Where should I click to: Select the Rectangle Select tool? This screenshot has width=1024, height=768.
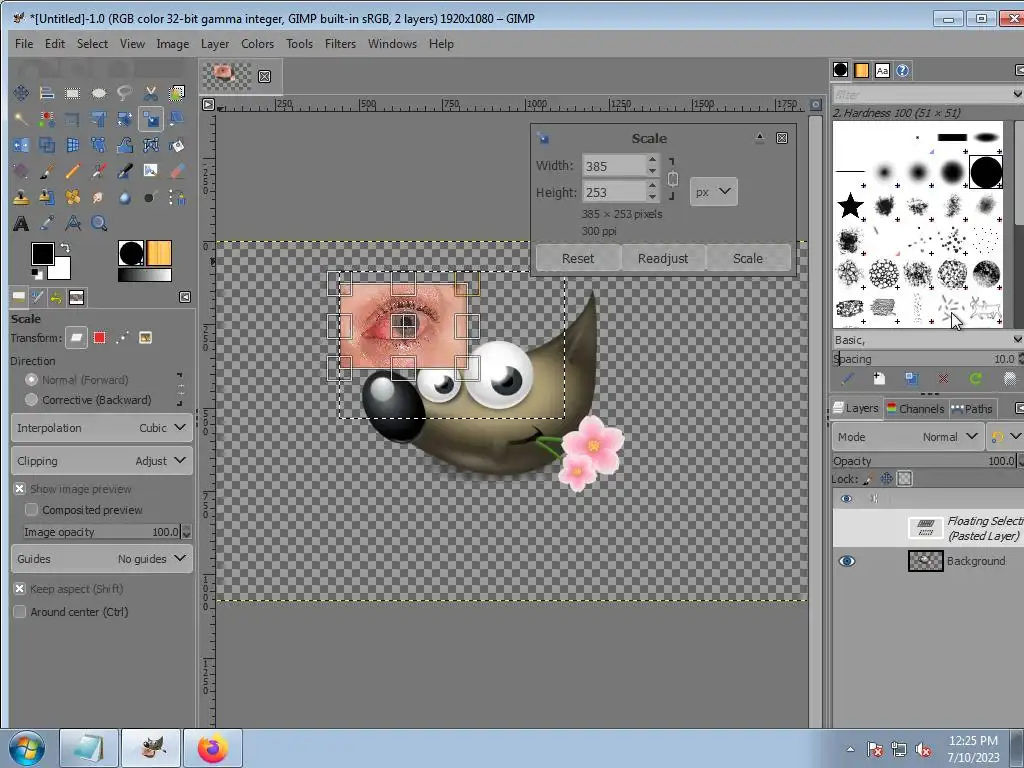pyautogui.click(x=72, y=93)
